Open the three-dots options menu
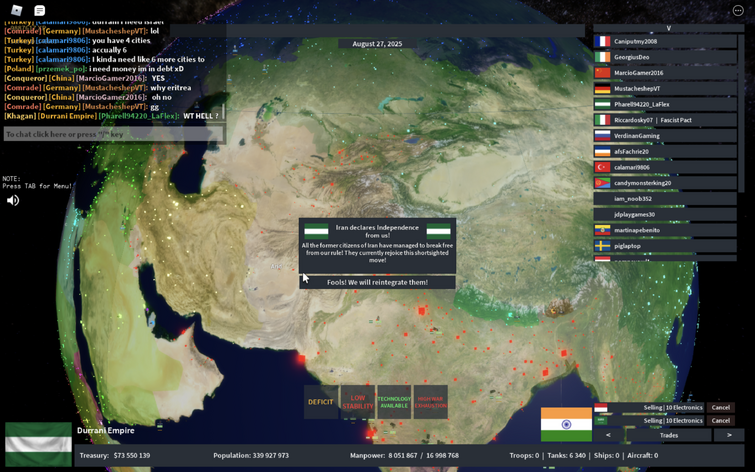The width and height of the screenshot is (755, 472). tap(738, 10)
